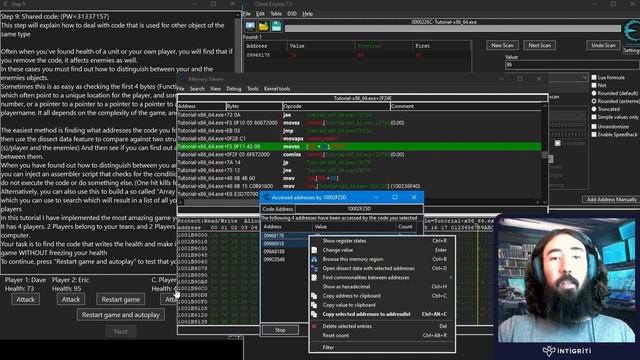
Task: Click the Count column header in accessed list
Action: (406, 227)
